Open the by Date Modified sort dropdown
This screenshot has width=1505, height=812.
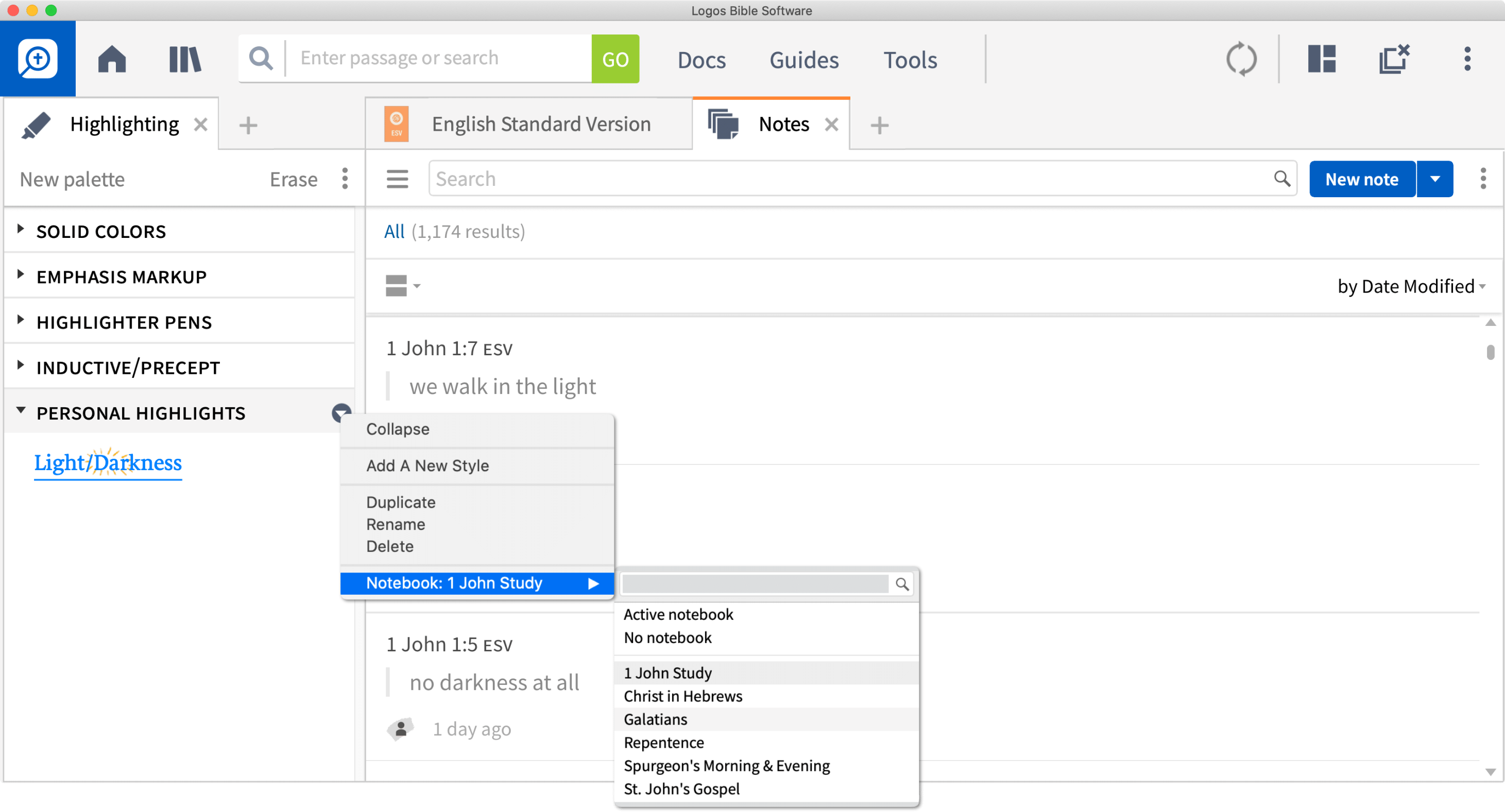click(1411, 286)
